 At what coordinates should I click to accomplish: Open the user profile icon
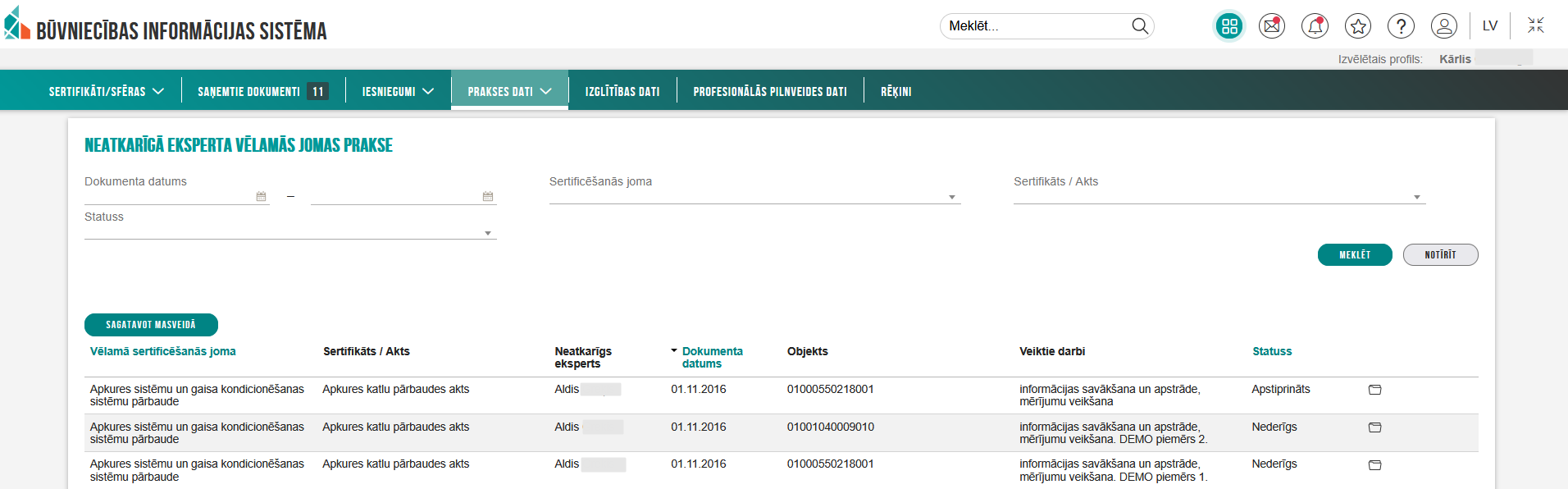click(x=1443, y=26)
